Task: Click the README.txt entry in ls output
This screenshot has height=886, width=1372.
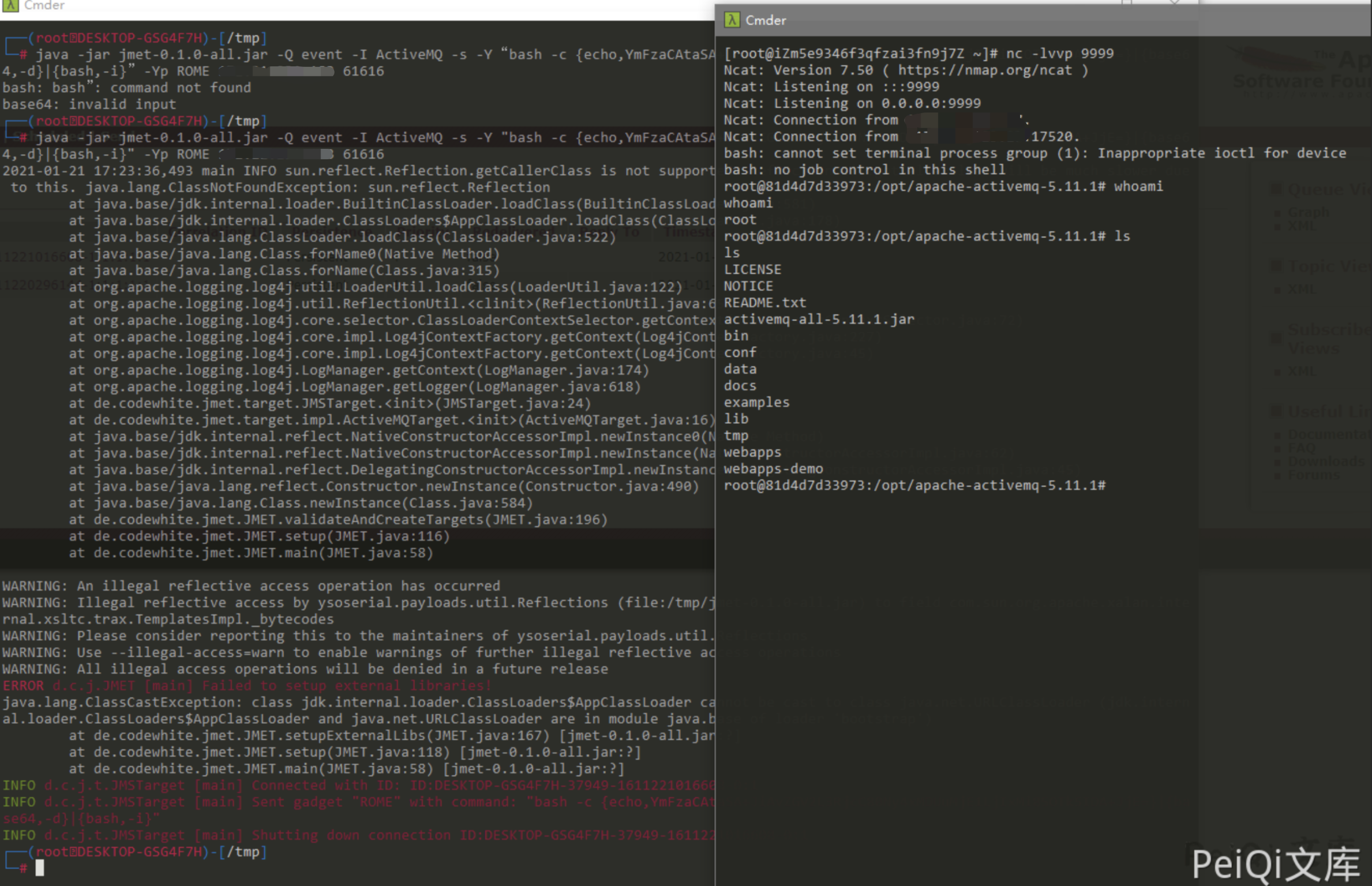Action: coord(764,303)
